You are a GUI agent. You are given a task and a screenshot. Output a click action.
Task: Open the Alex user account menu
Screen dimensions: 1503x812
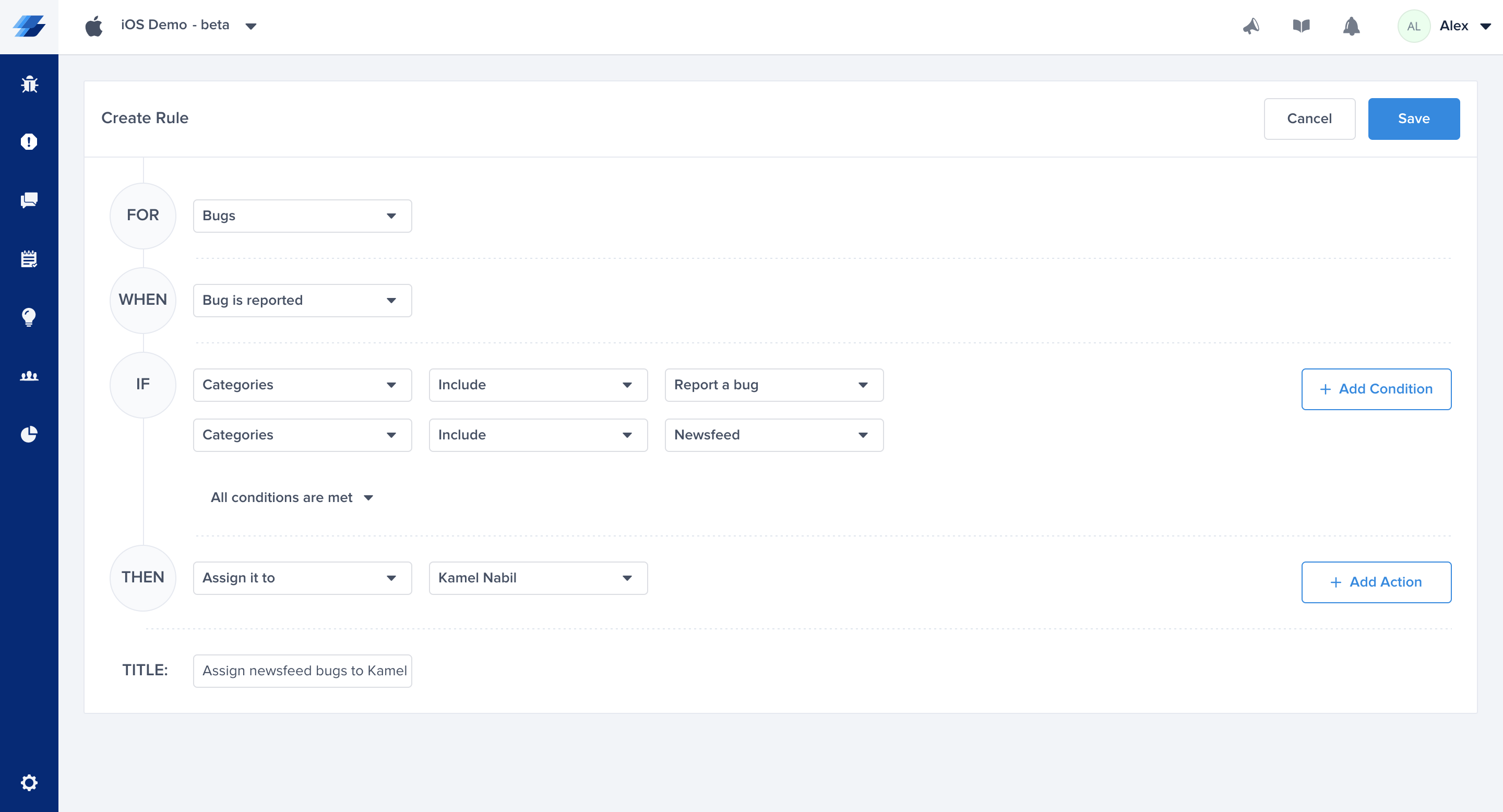tap(1464, 26)
